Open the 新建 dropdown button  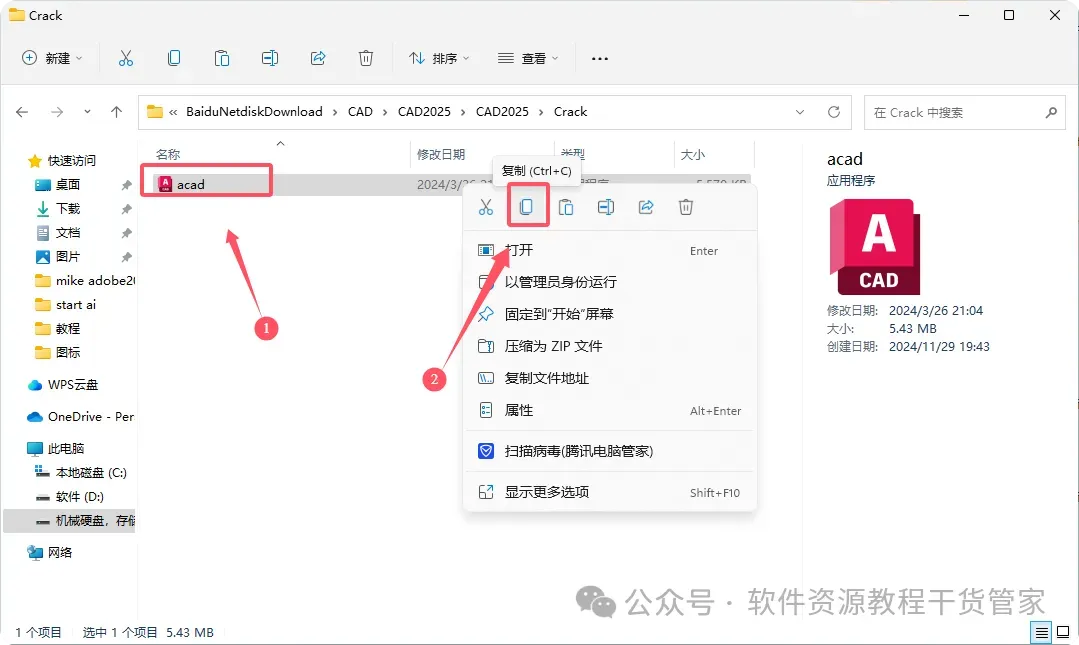tap(52, 59)
